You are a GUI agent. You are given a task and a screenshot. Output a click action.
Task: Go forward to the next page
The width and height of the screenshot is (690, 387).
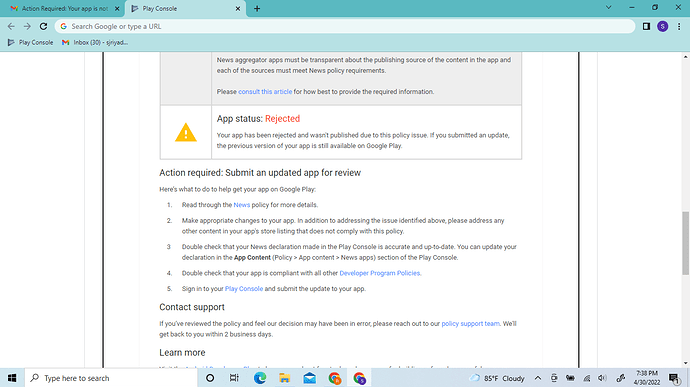[27, 26]
